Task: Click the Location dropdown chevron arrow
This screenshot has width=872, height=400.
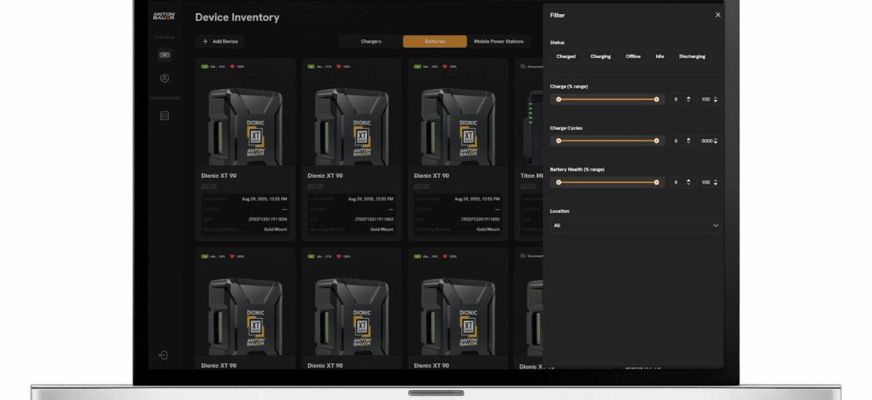Action: coord(715,225)
